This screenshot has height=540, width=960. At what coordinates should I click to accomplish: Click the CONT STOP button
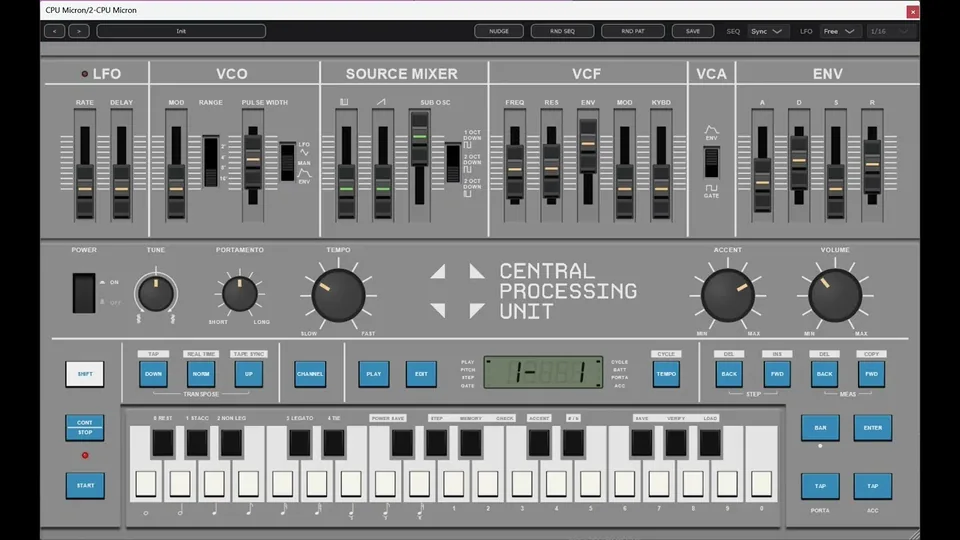coord(84,427)
